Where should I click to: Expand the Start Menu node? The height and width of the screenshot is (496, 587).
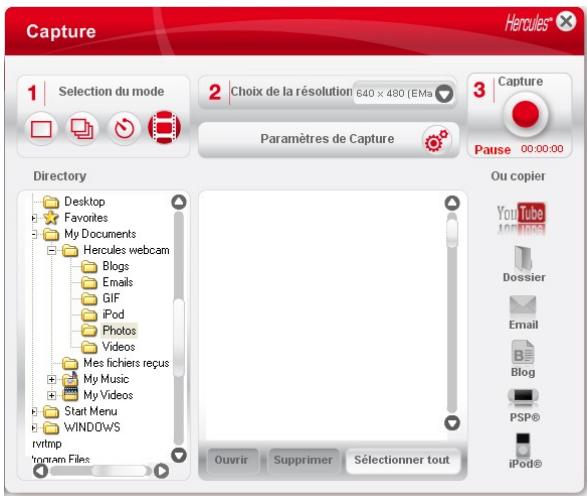[x=34, y=412]
